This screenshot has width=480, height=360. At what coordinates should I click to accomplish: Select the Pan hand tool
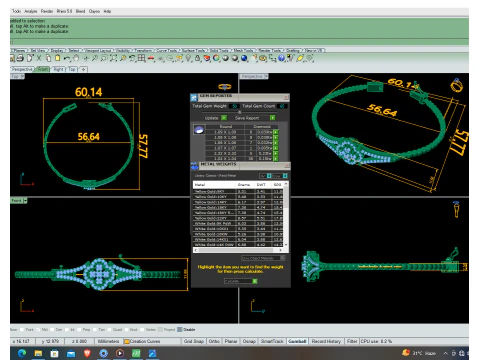76,58
